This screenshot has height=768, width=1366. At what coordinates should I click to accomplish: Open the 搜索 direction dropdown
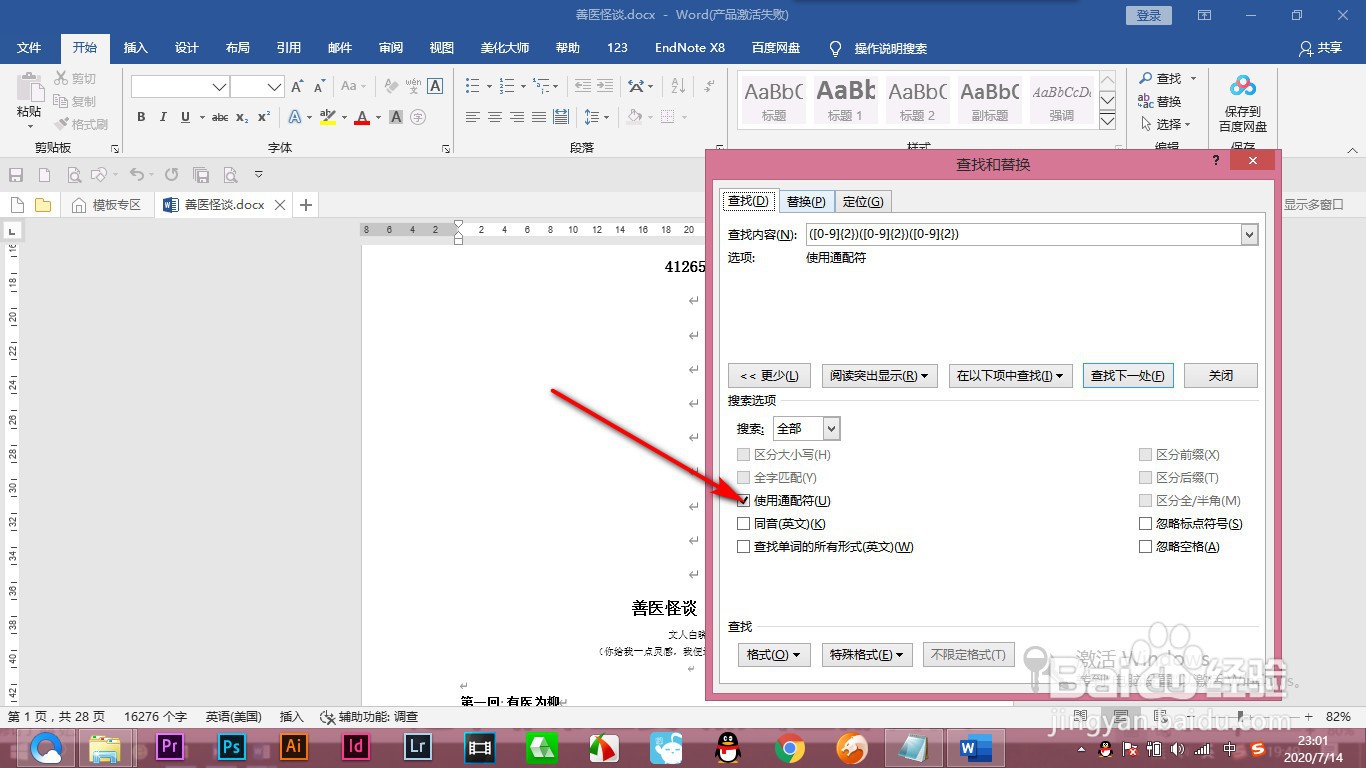(830, 428)
